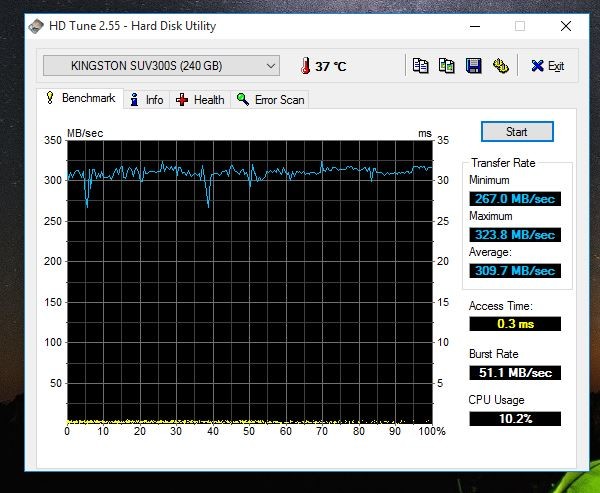Open the options wrench icon
The width and height of the screenshot is (600, 493).
[x=499, y=66]
